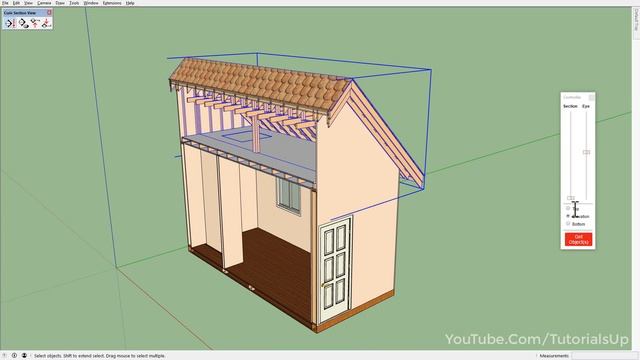Select the Bottom radio option

tap(568, 224)
